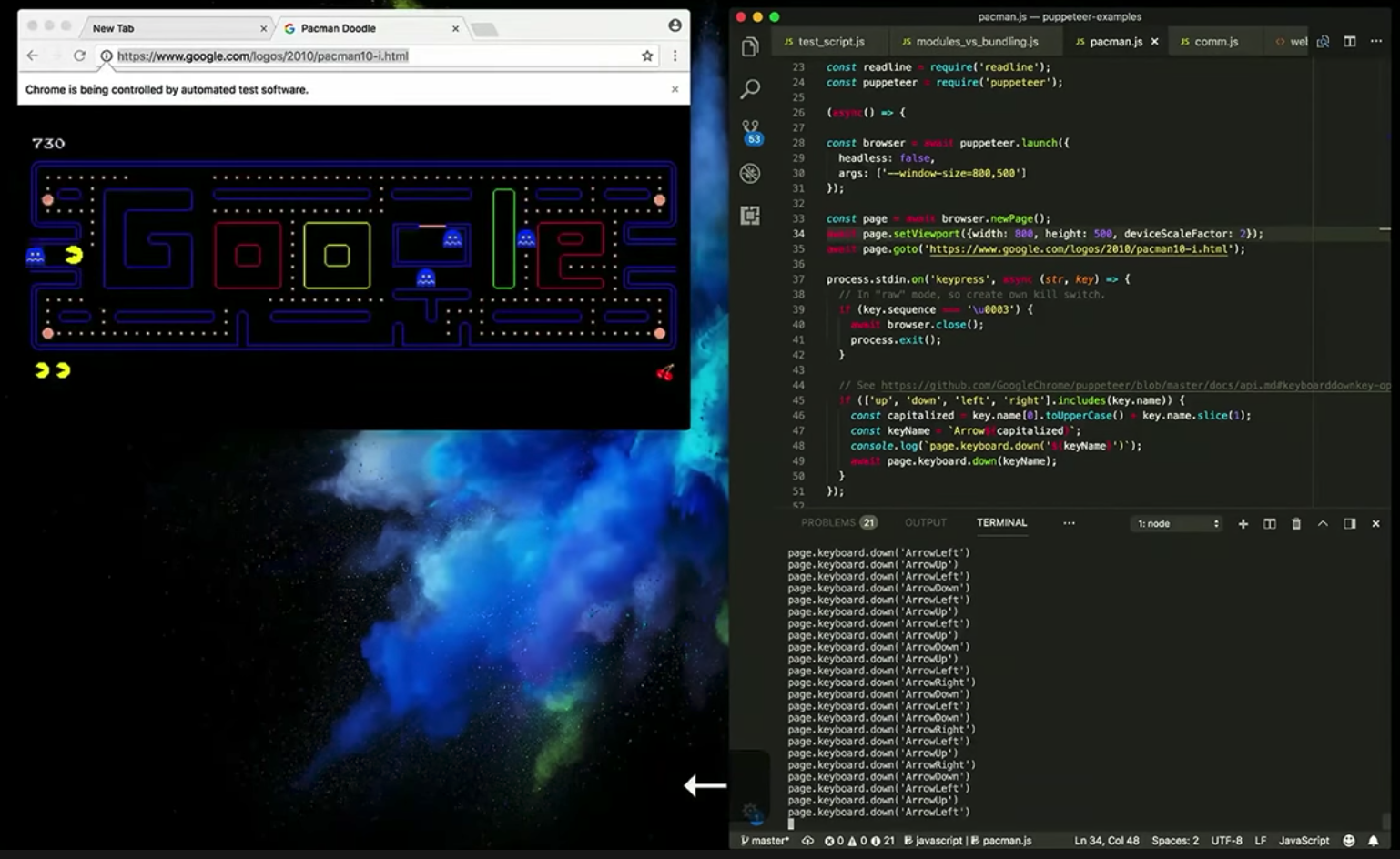This screenshot has width=1400, height=859.
Task: Click 'headless: false,' code line
Action: click(x=886, y=158)
